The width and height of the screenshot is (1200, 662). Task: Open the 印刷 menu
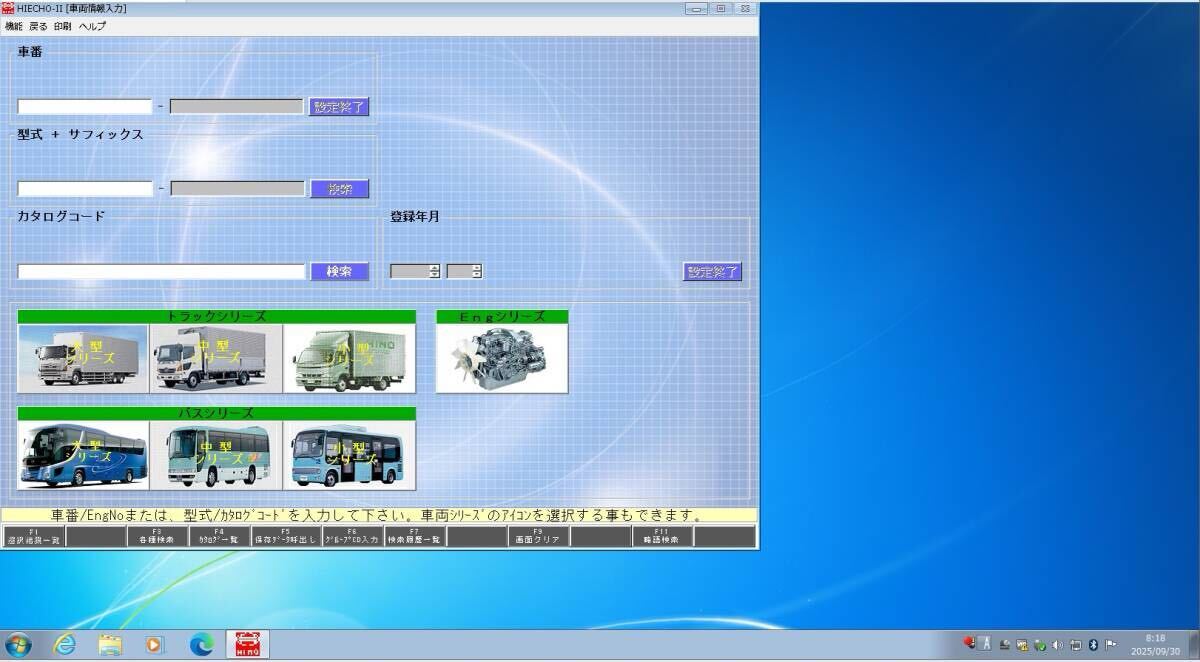point(62,26)
